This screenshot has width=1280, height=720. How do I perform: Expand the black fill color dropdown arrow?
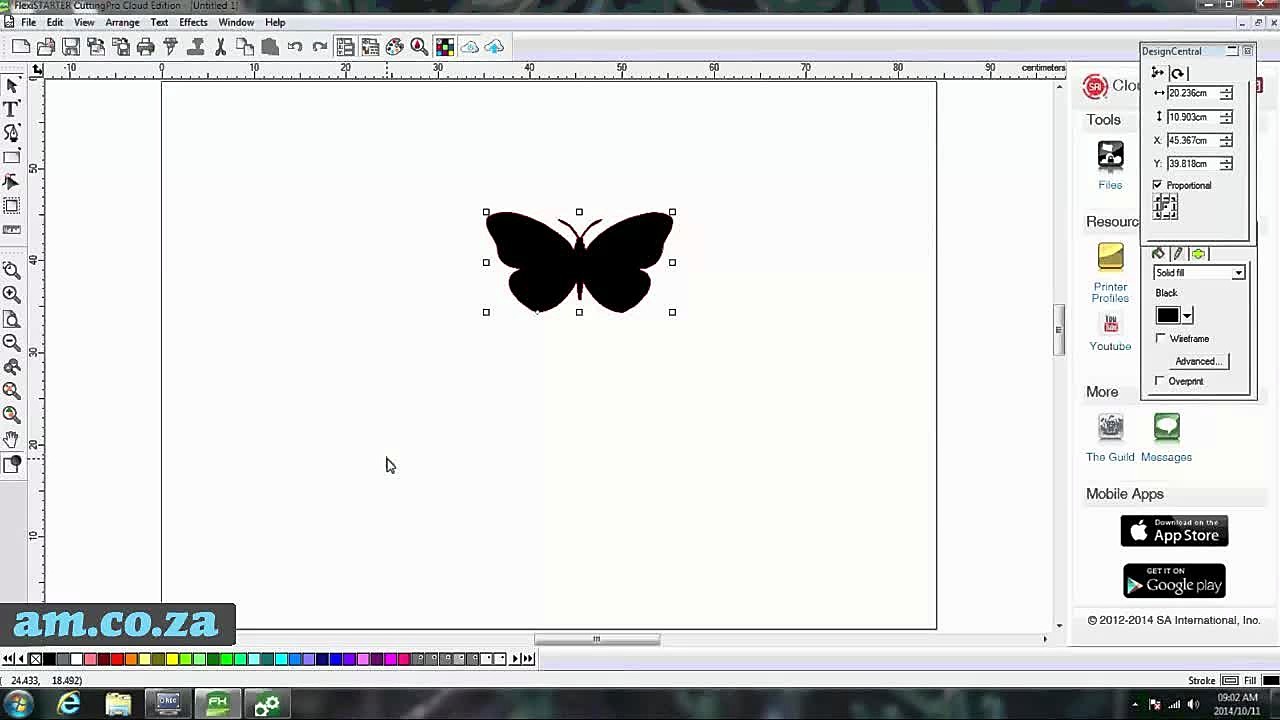pos(1187,316)
